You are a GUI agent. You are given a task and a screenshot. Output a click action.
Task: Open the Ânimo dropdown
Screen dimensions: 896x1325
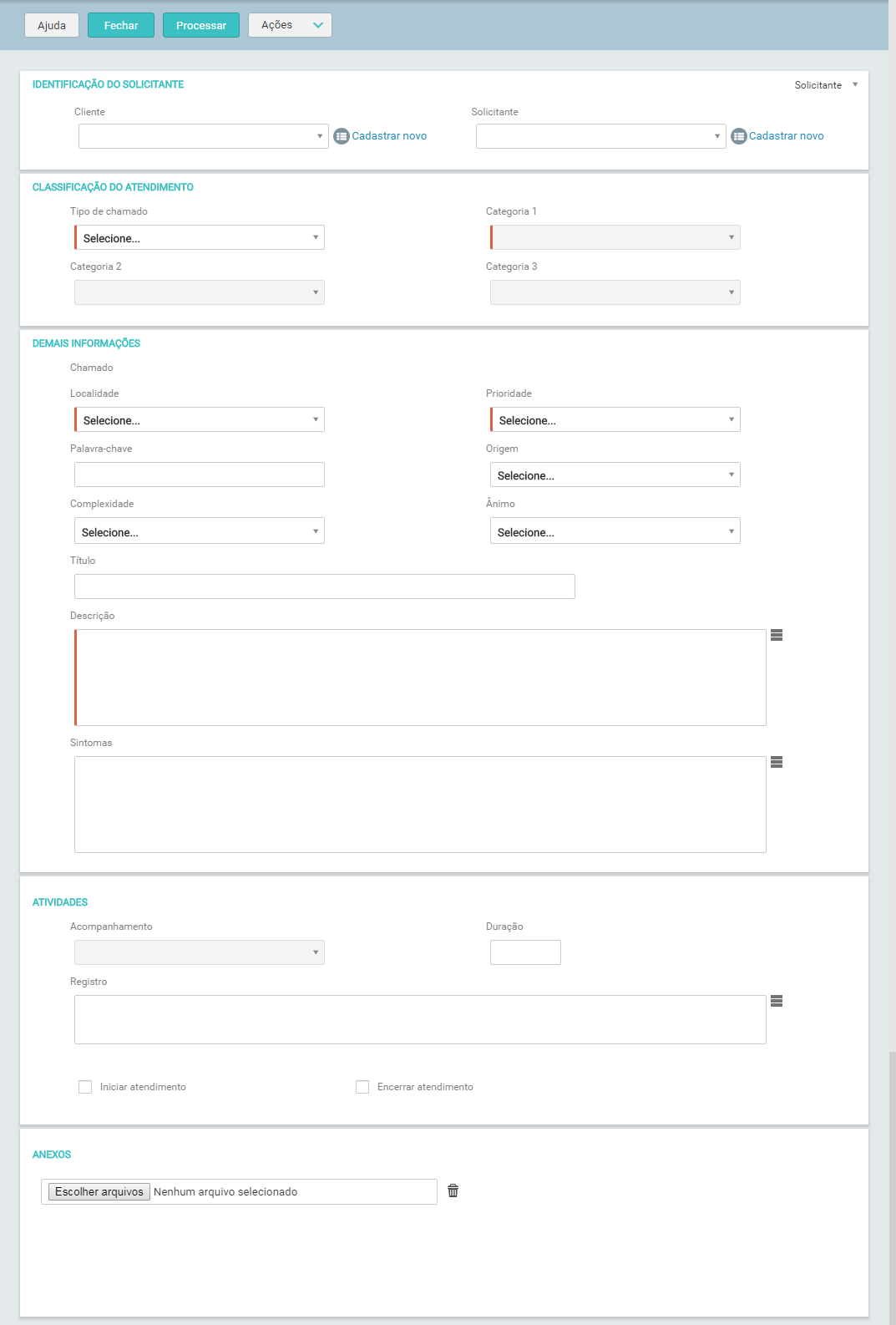click(615, 531)
